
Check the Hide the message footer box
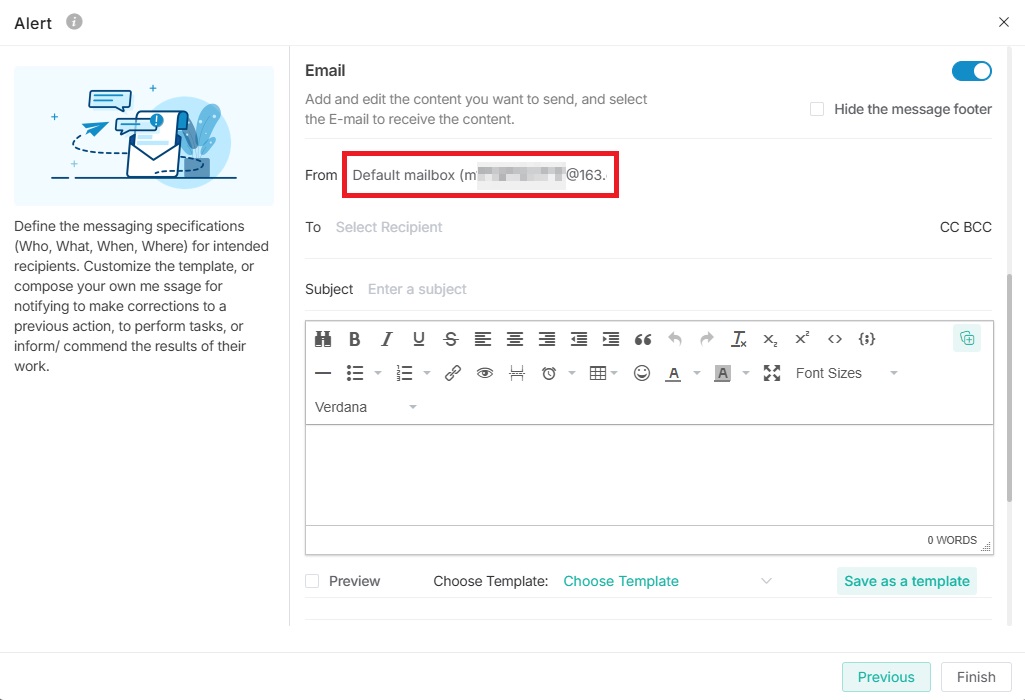[817, 109]
